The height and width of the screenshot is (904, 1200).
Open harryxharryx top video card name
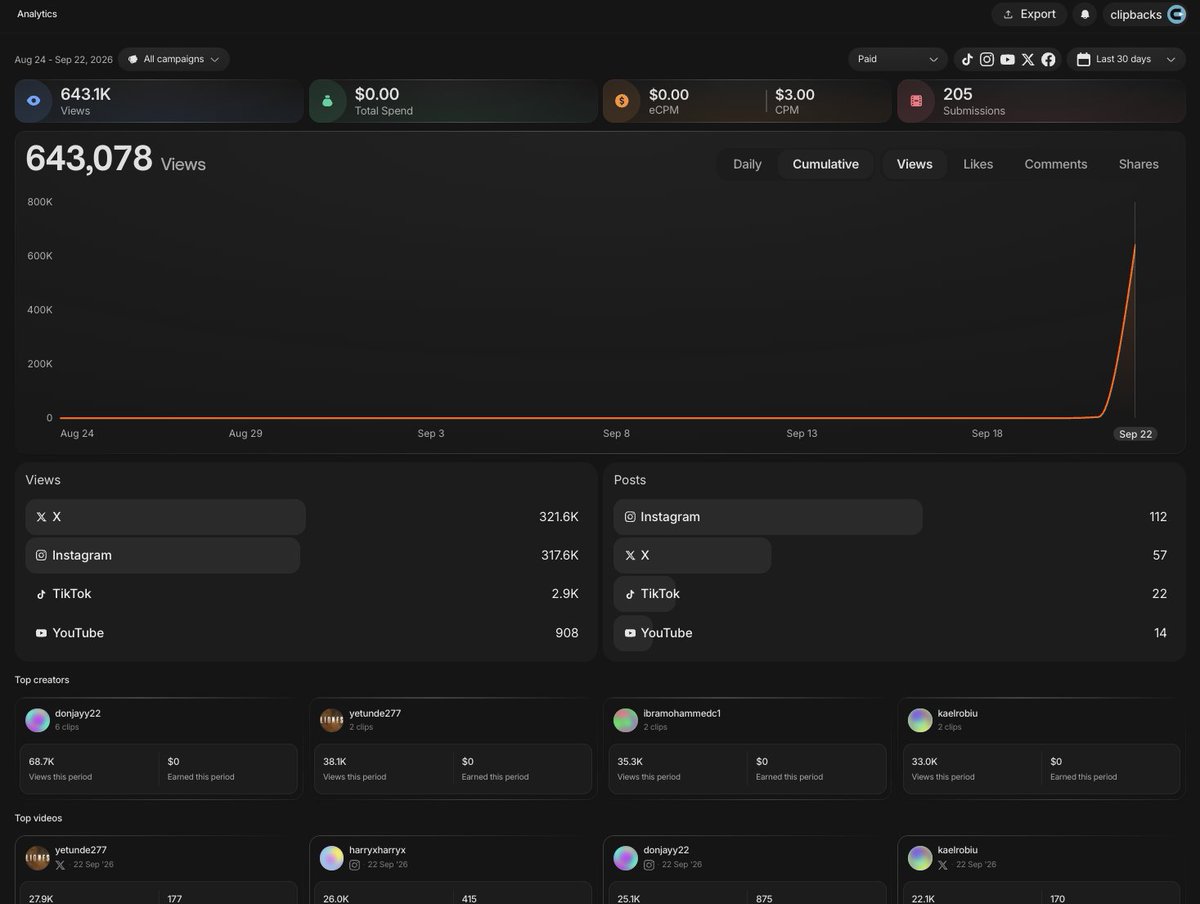point(377,850)
